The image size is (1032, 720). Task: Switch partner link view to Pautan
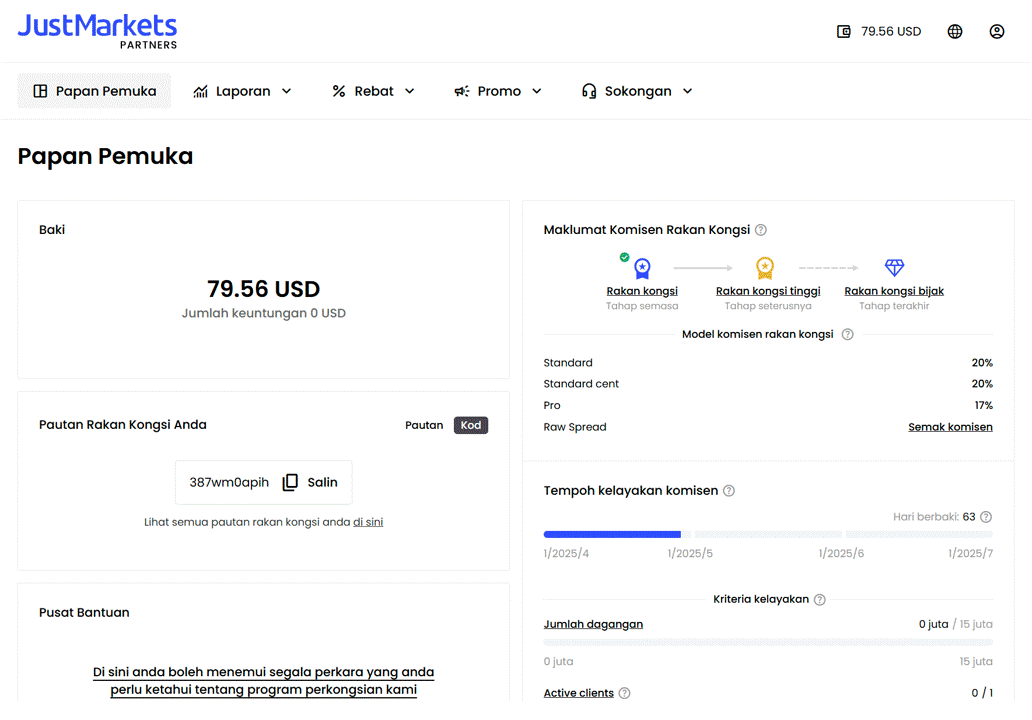point(424,425)
